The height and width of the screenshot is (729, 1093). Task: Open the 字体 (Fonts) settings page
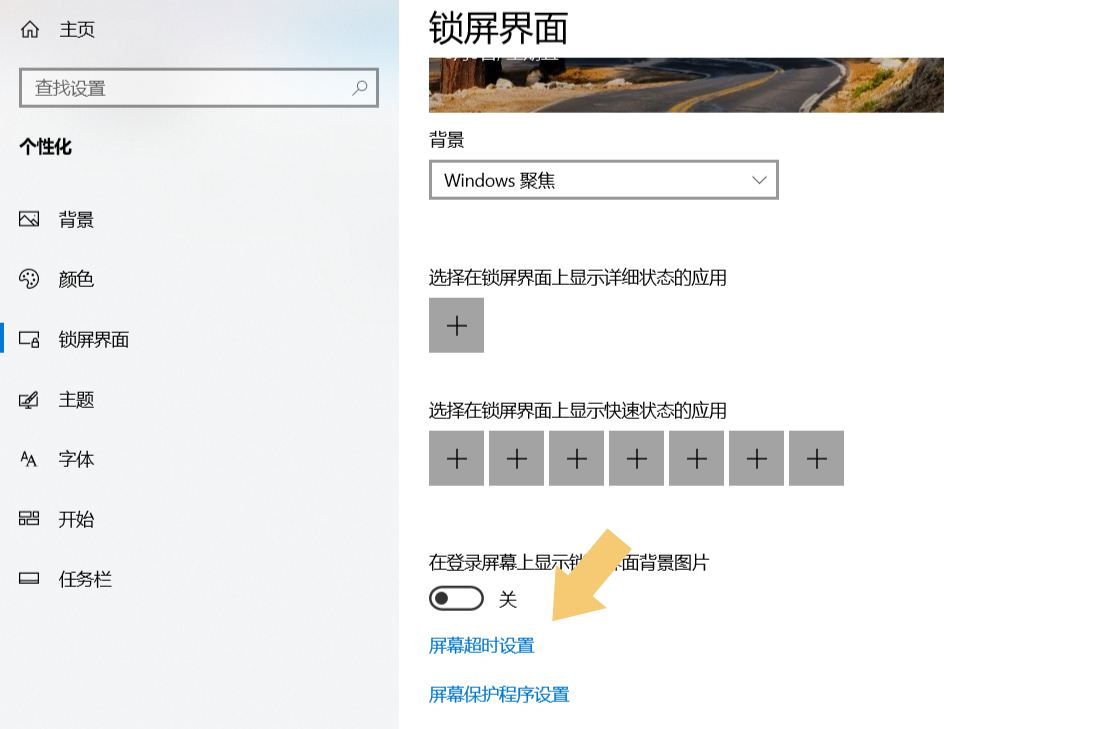pos(75,459)
